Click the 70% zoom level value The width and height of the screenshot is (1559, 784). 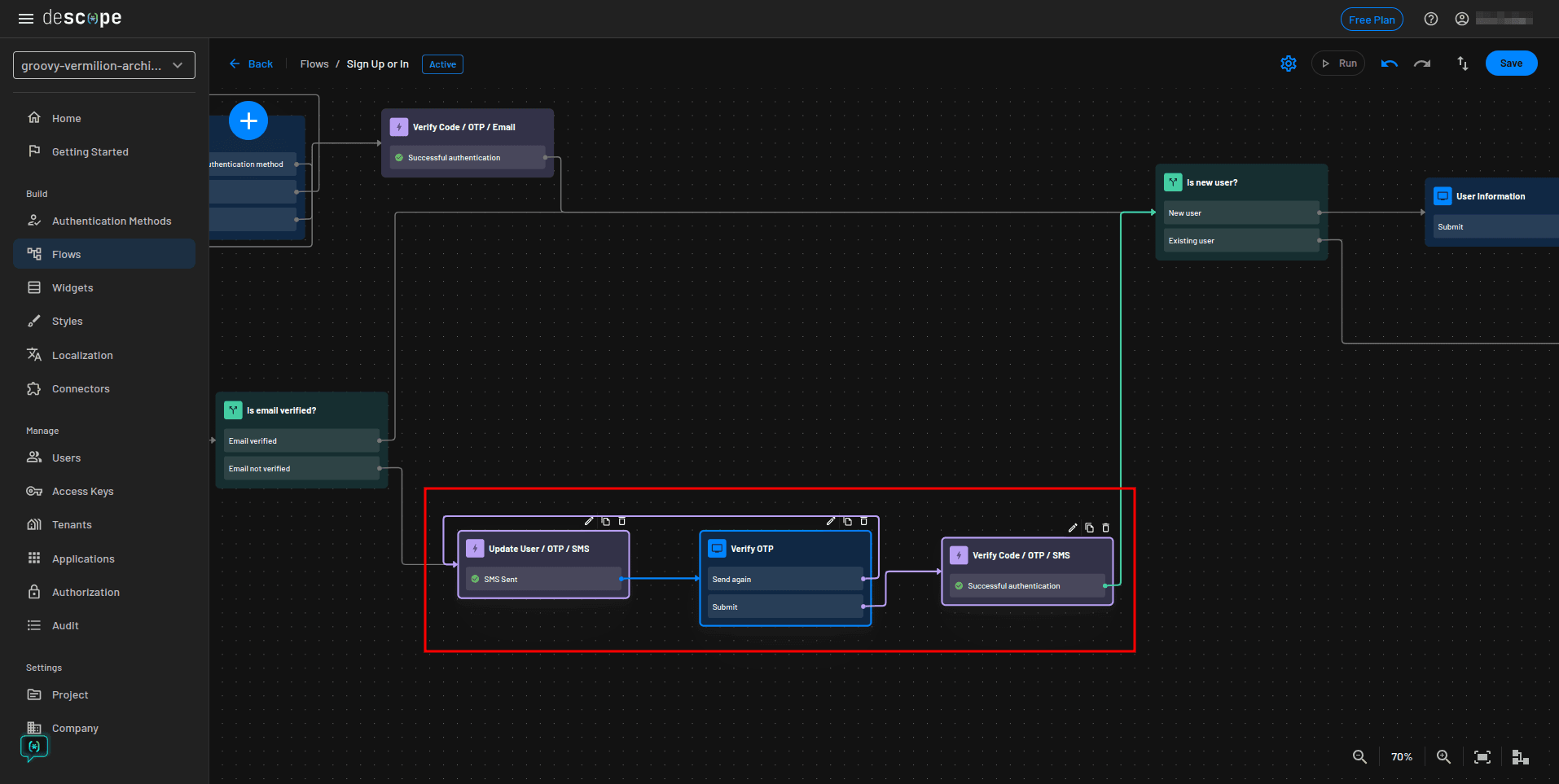(1401, 756)
